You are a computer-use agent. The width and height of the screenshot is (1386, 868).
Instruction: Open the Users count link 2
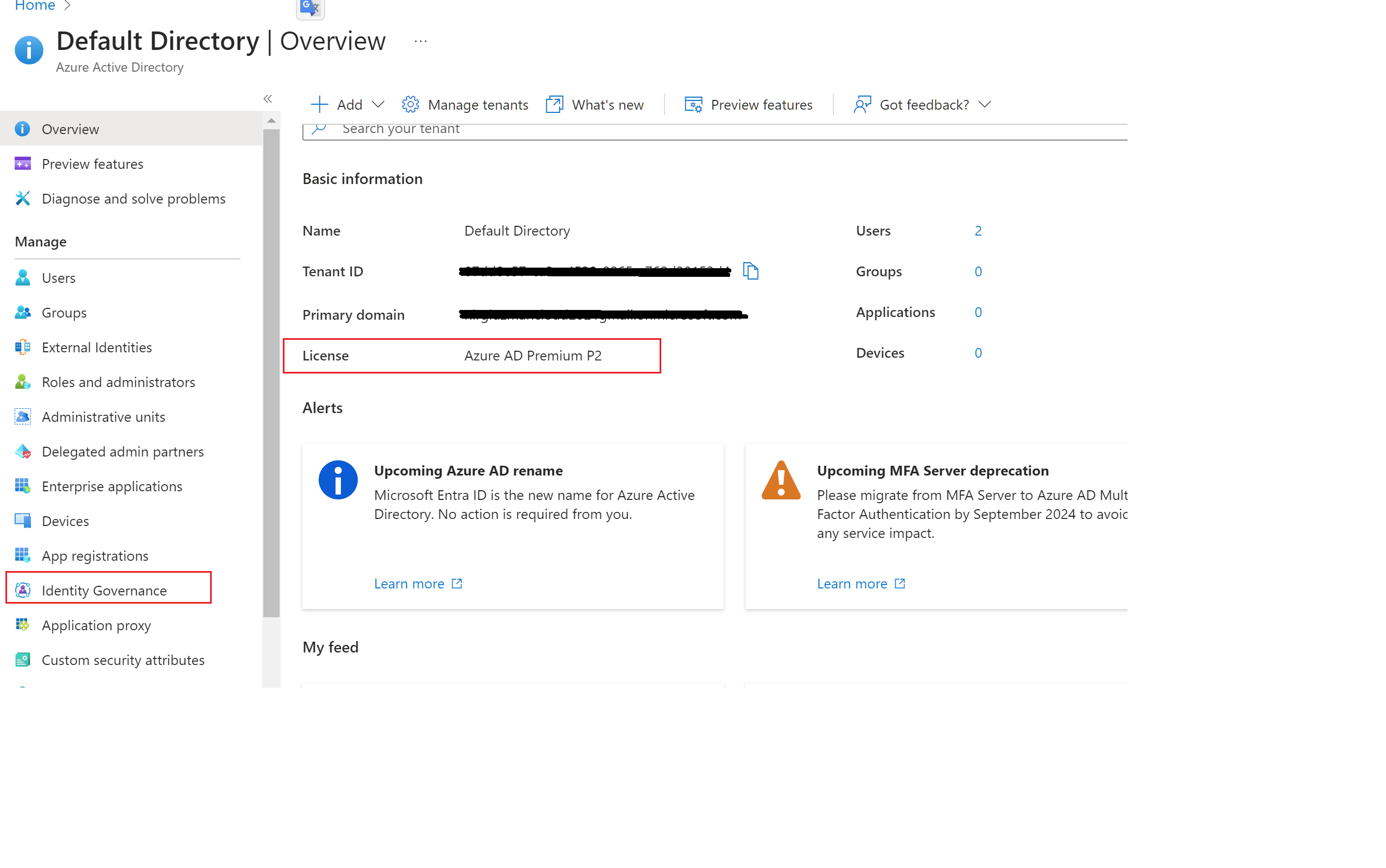(x=978, y=230)
